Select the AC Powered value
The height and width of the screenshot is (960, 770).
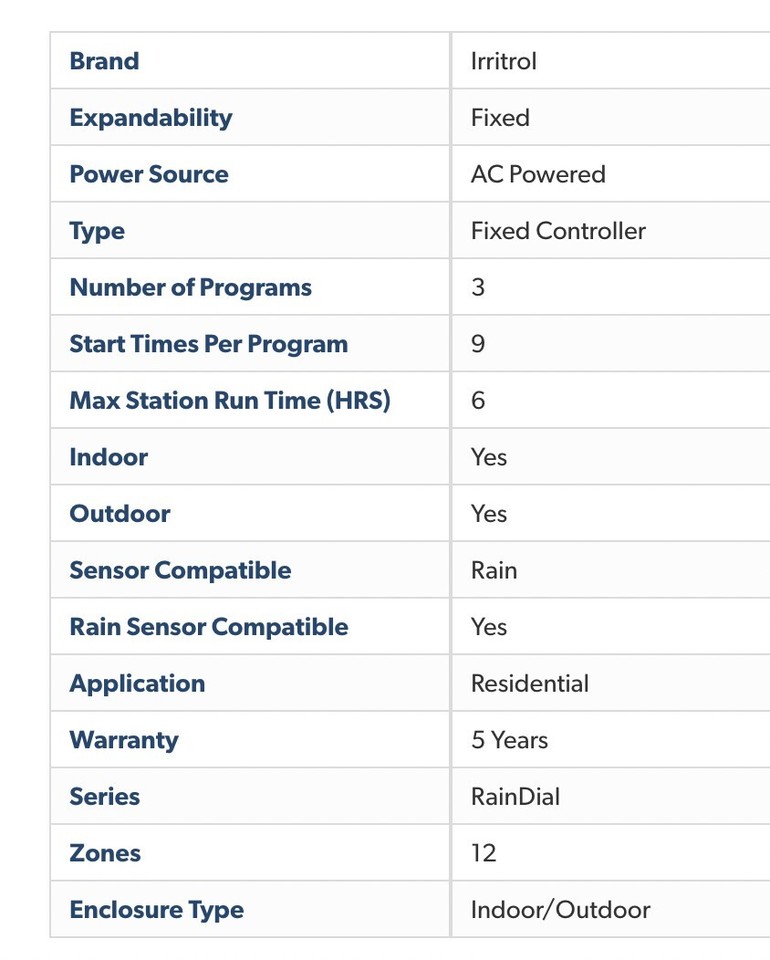tap(538, 174)
